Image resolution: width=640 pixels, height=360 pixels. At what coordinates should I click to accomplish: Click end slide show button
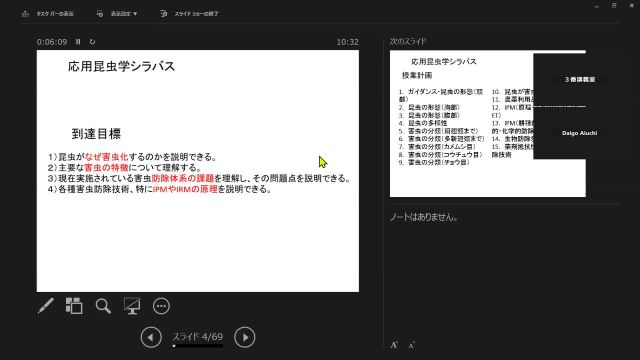coord(196,13)
